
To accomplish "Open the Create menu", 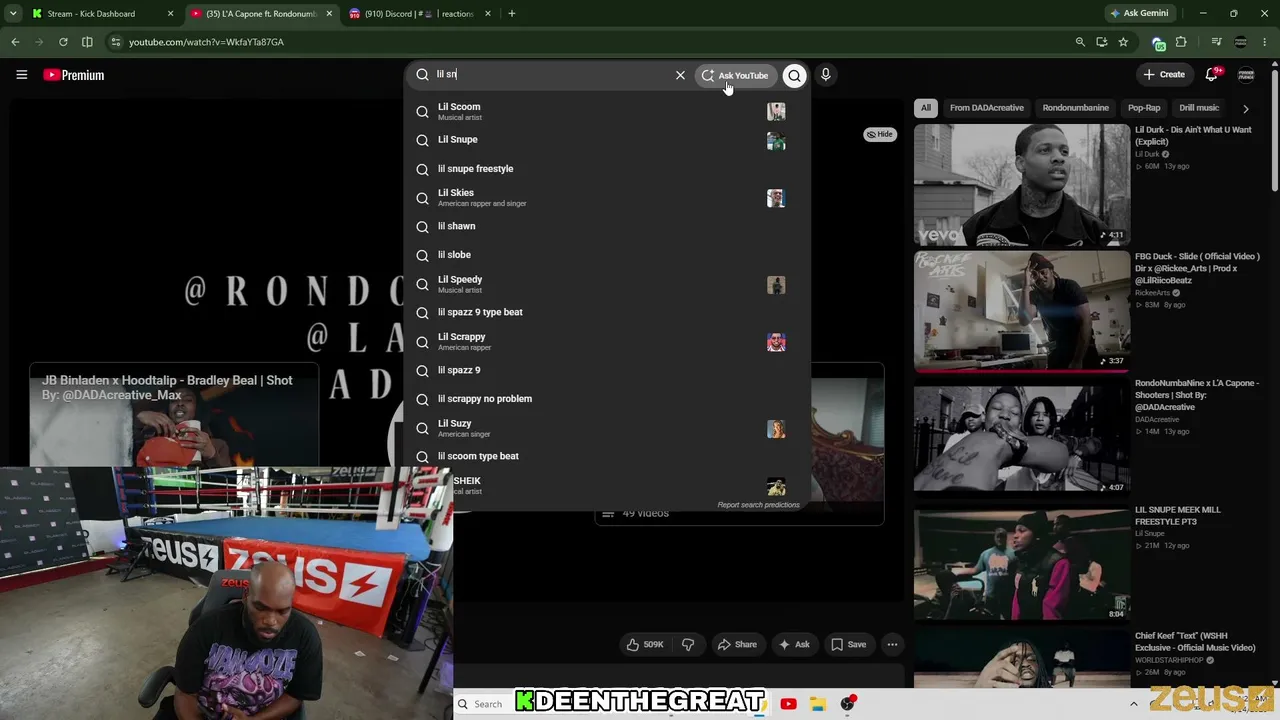I will [1165, 75].
